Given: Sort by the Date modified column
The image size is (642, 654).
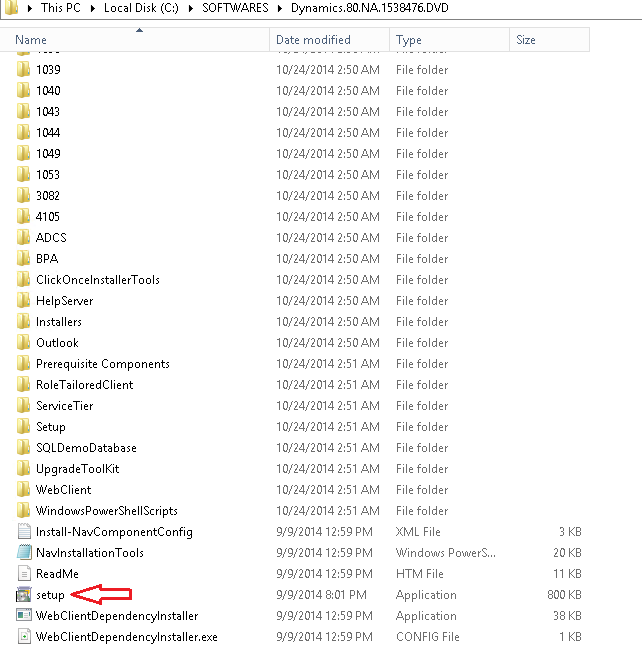Looking at the screenshot, I should tap(313, 40).
